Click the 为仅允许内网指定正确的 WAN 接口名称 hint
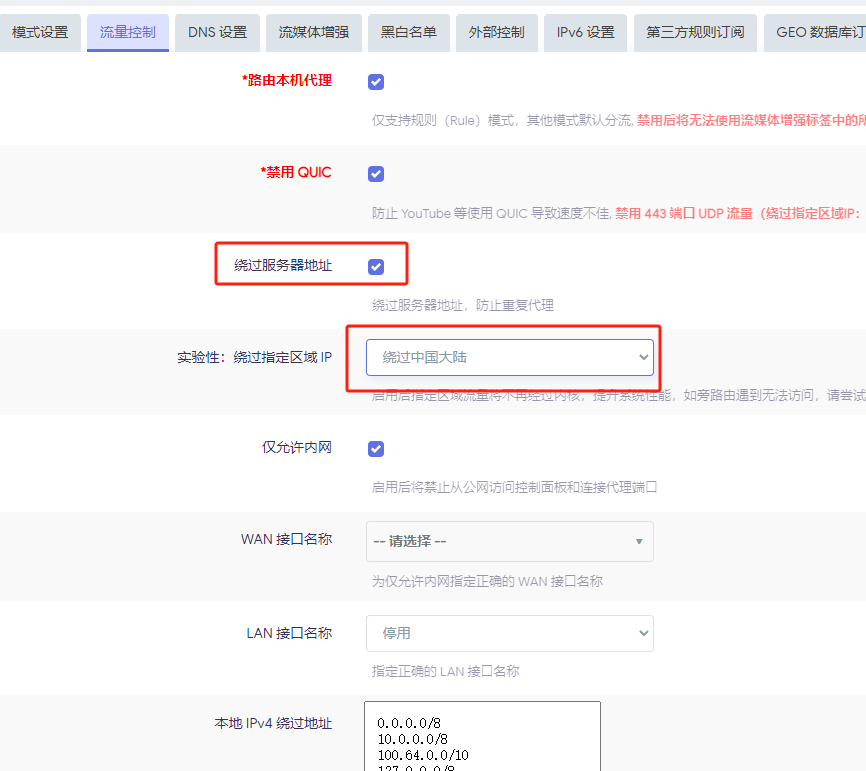 click(487, 582)
